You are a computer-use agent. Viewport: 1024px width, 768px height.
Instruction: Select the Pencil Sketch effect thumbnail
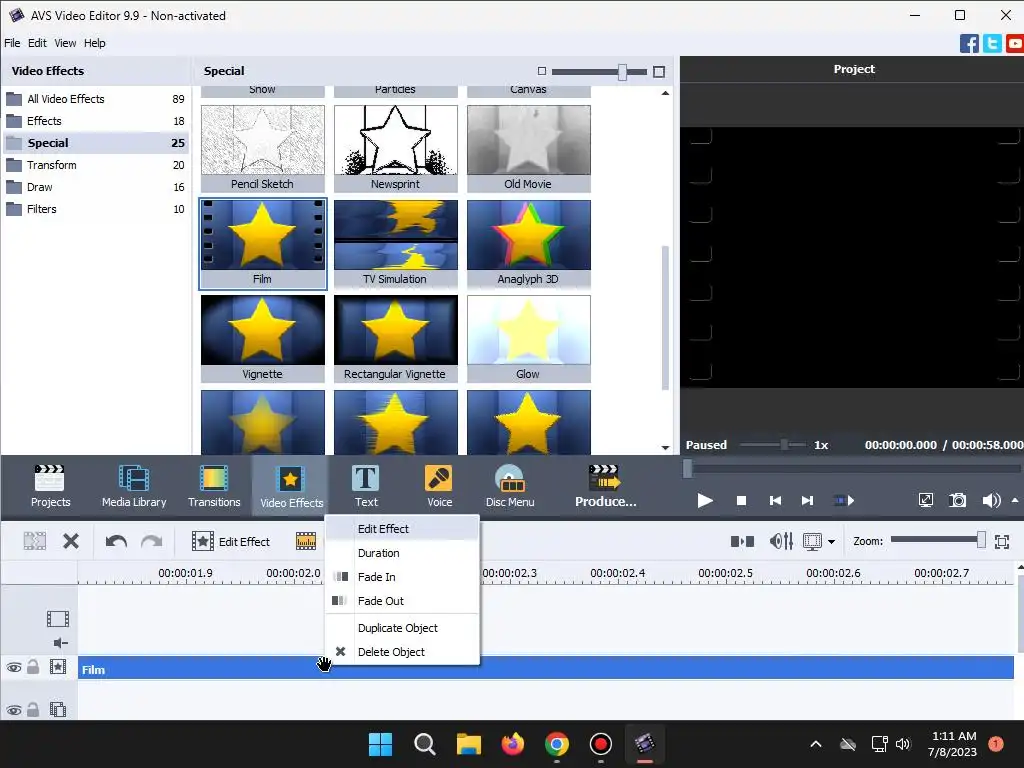tap(263, 148)
